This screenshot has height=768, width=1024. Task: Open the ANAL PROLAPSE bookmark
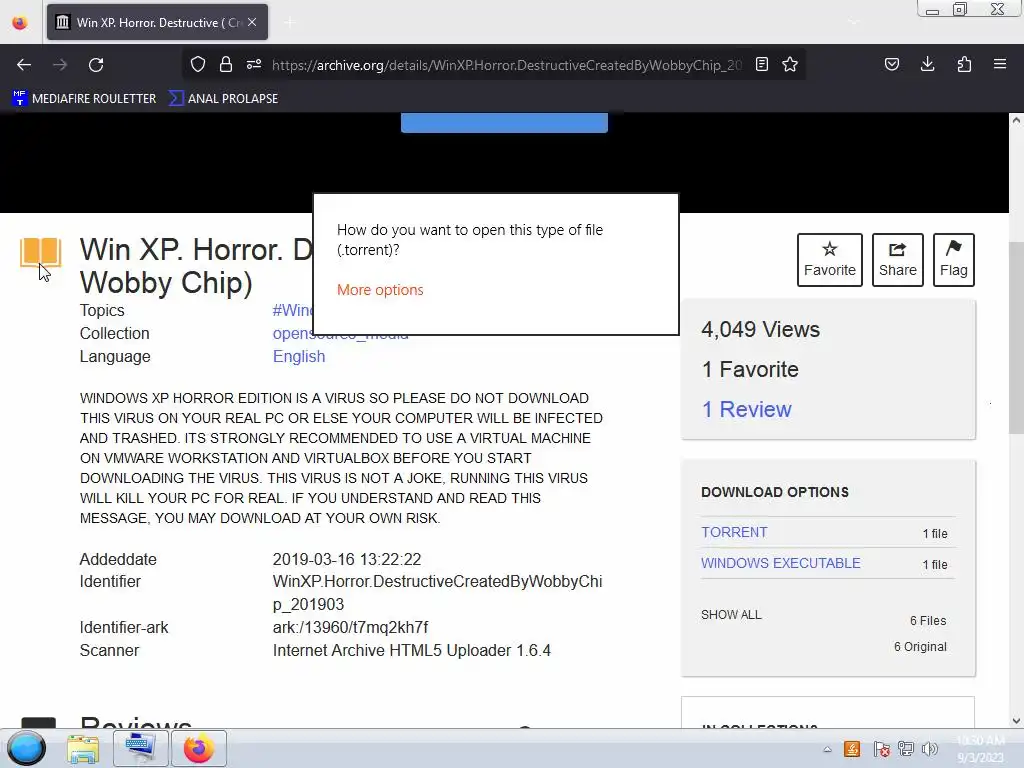point(223,99)
